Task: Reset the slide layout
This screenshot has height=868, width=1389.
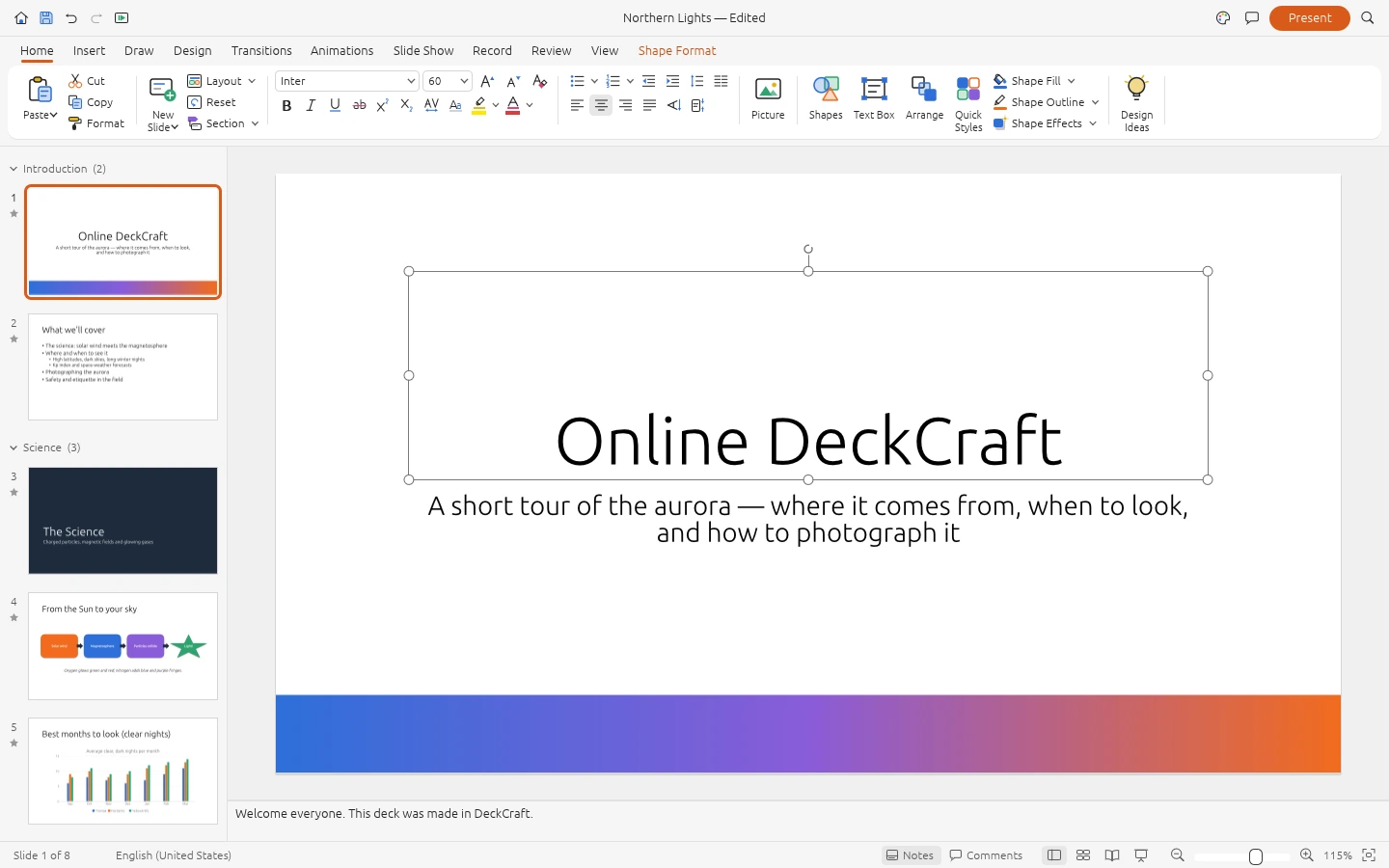Action: click(x=212, y=102)
